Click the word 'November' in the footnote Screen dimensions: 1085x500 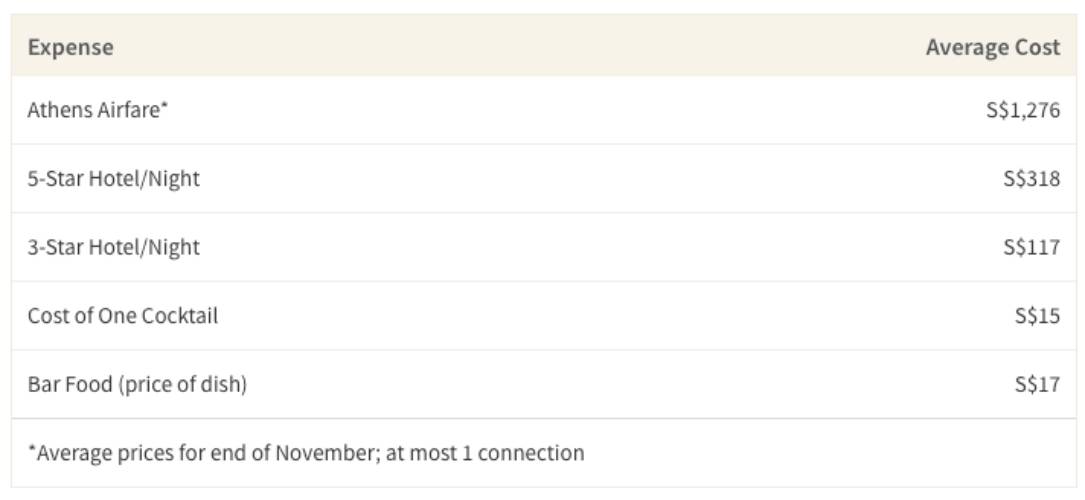[321, 453]
